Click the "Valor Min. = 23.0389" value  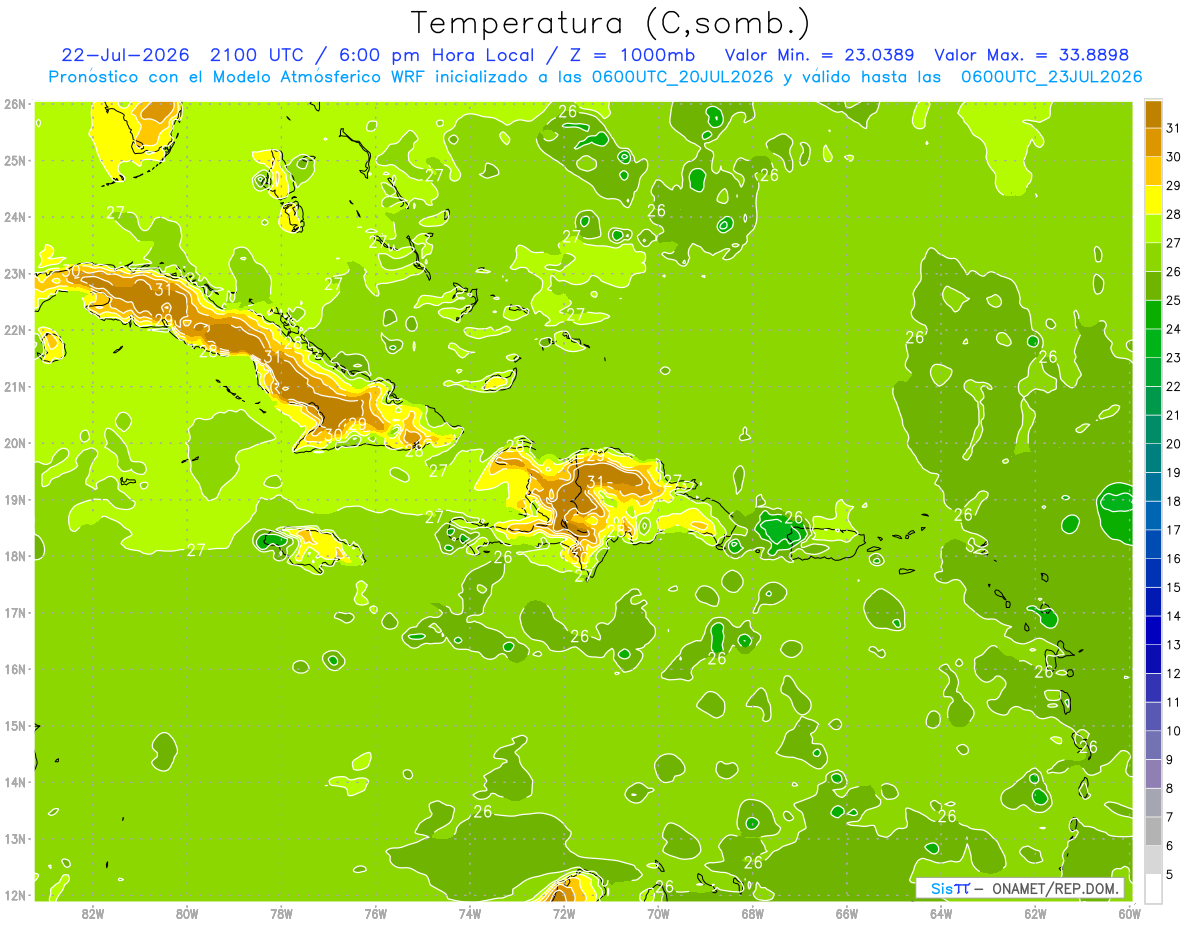(820, 55)
